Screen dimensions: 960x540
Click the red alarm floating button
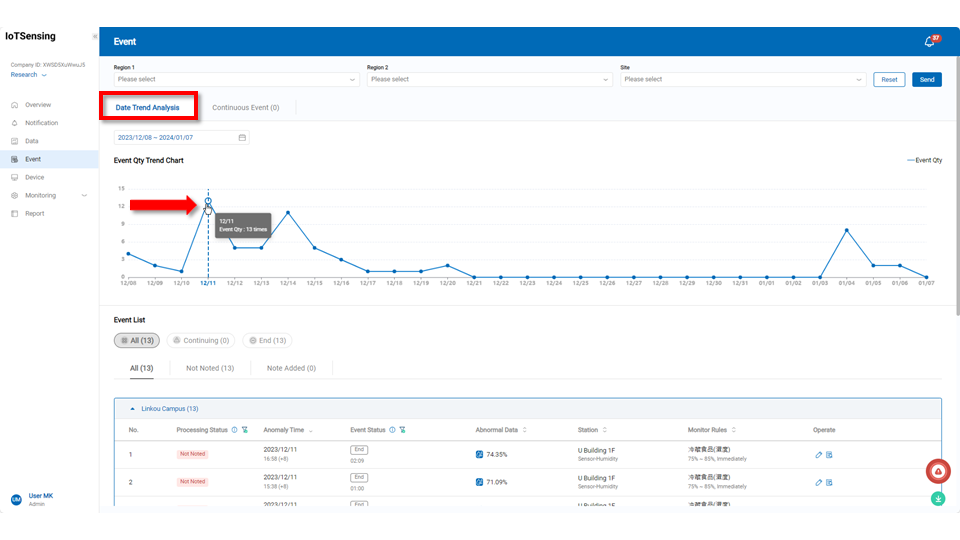point(937,471)
